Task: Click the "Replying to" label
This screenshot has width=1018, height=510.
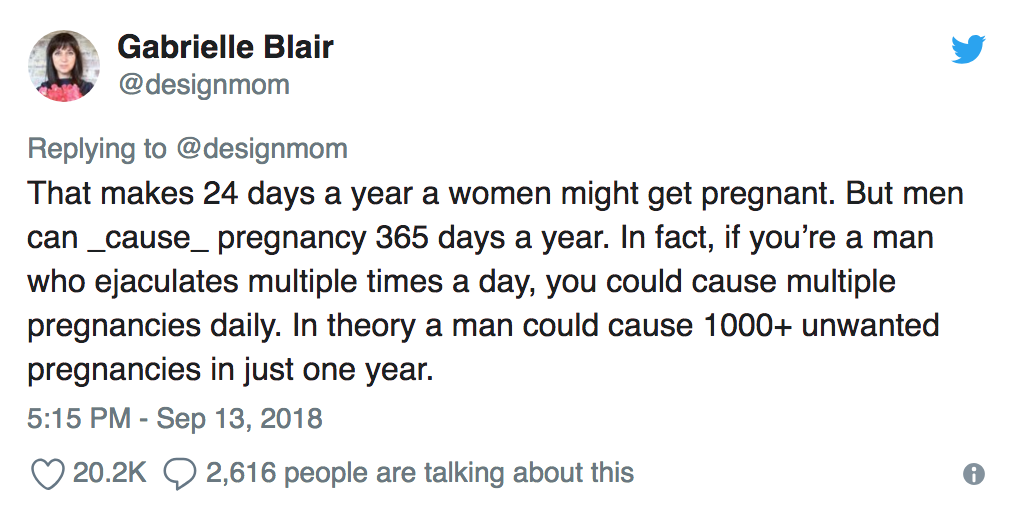Action: pyautogui.click(x=97, y=149)
